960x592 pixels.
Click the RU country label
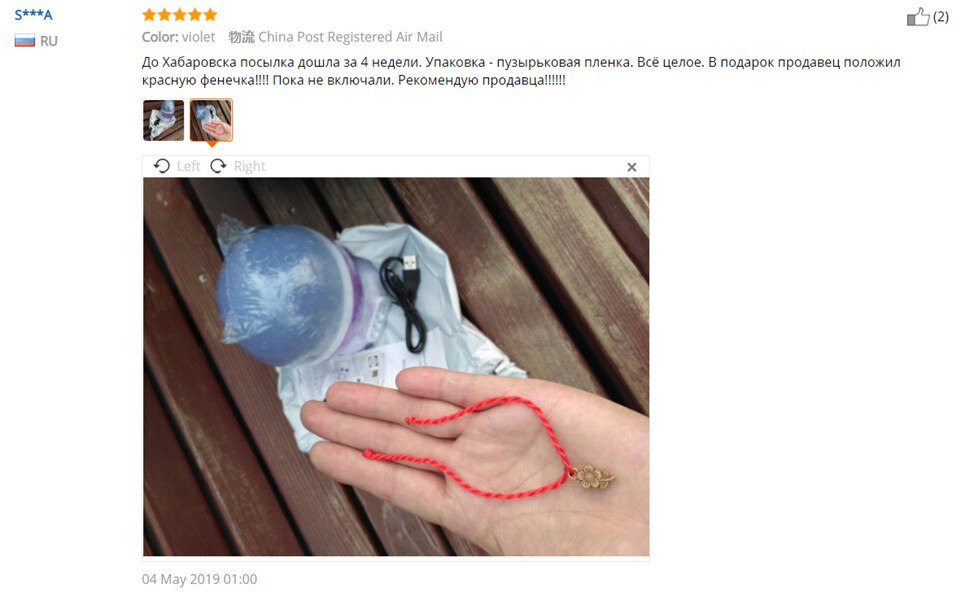pos(49,41)
